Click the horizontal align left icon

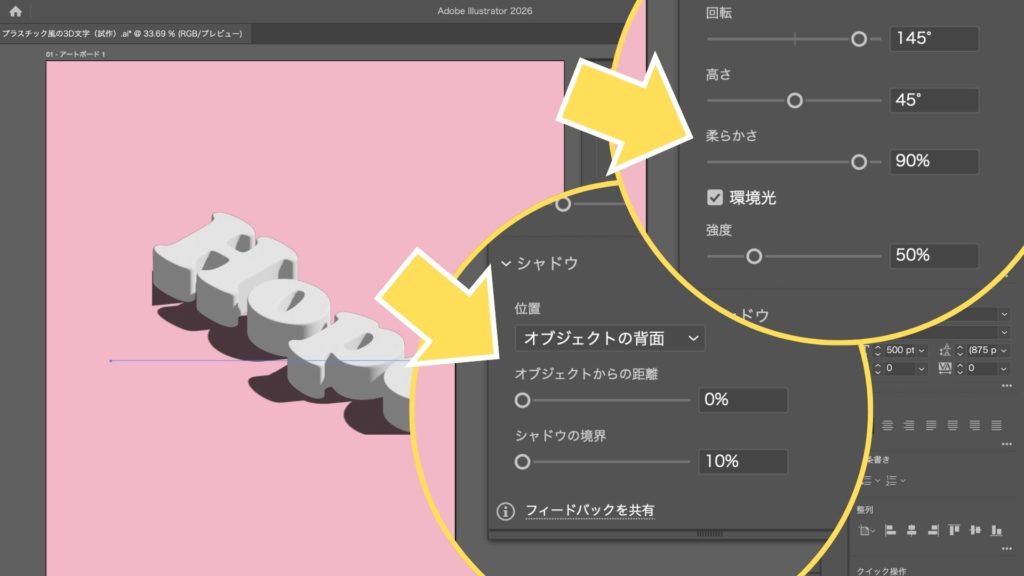889,530
